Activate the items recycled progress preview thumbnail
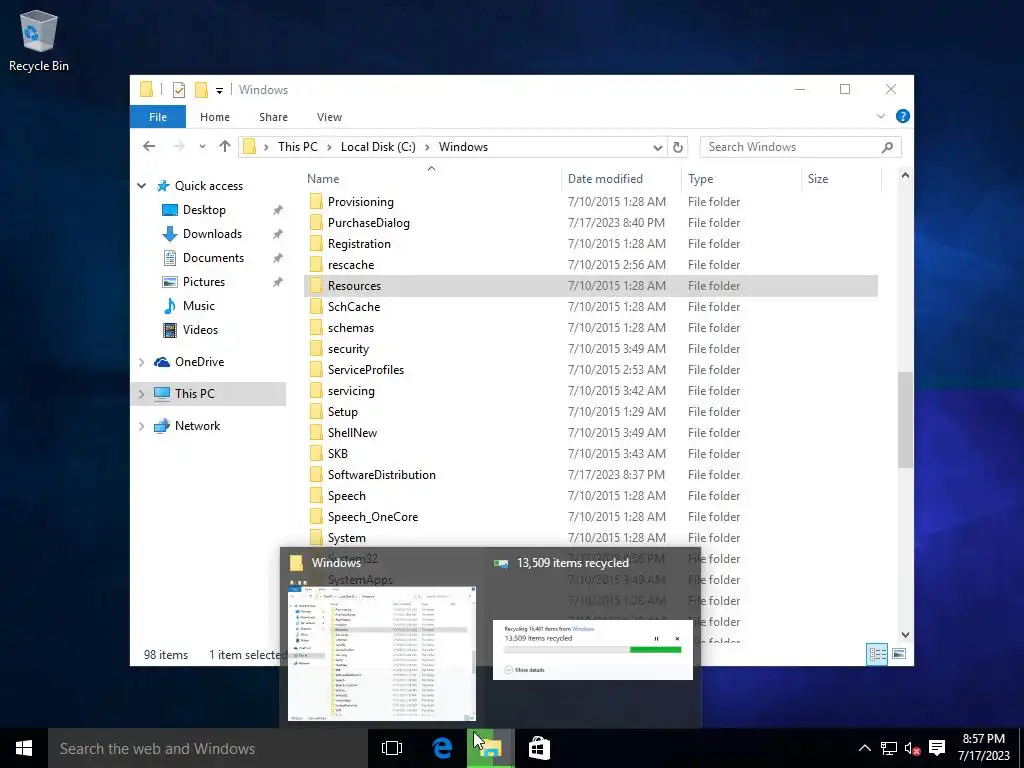The image size is (1024, 768). (593, 650)
